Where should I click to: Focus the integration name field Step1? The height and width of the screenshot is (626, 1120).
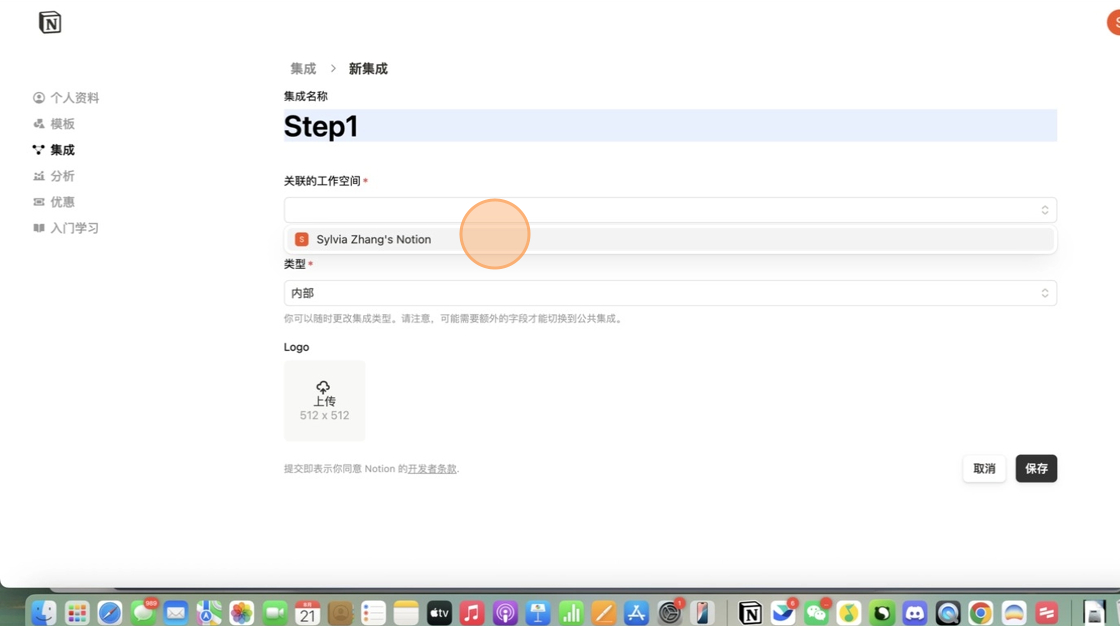point(670,126)
